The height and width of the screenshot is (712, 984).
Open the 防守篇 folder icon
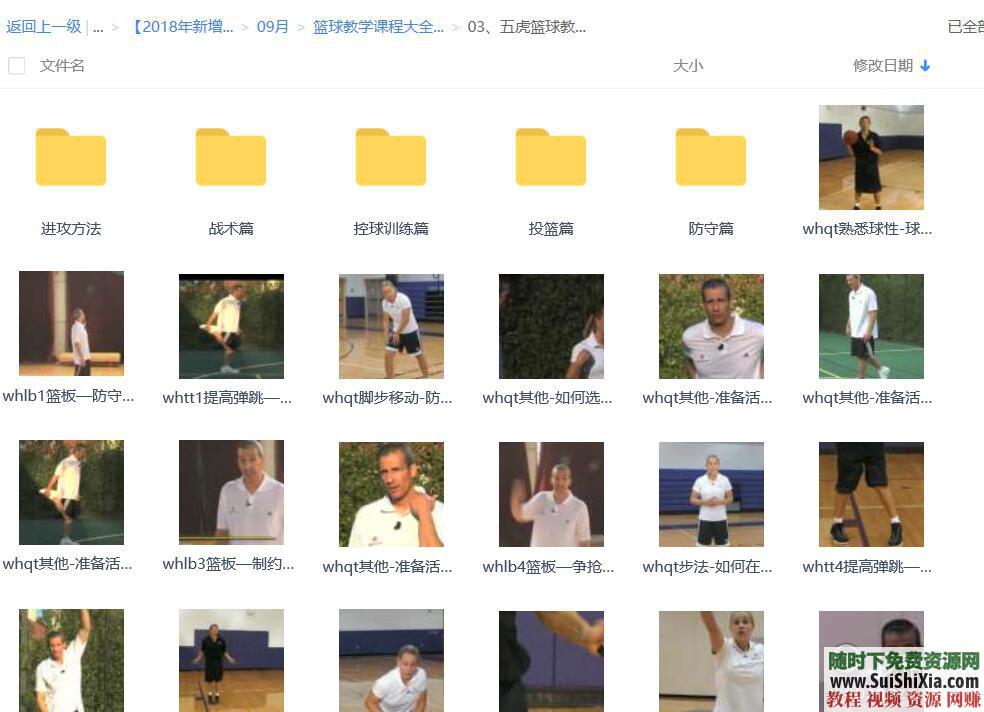pyautogui.click(x=711, y=157)
